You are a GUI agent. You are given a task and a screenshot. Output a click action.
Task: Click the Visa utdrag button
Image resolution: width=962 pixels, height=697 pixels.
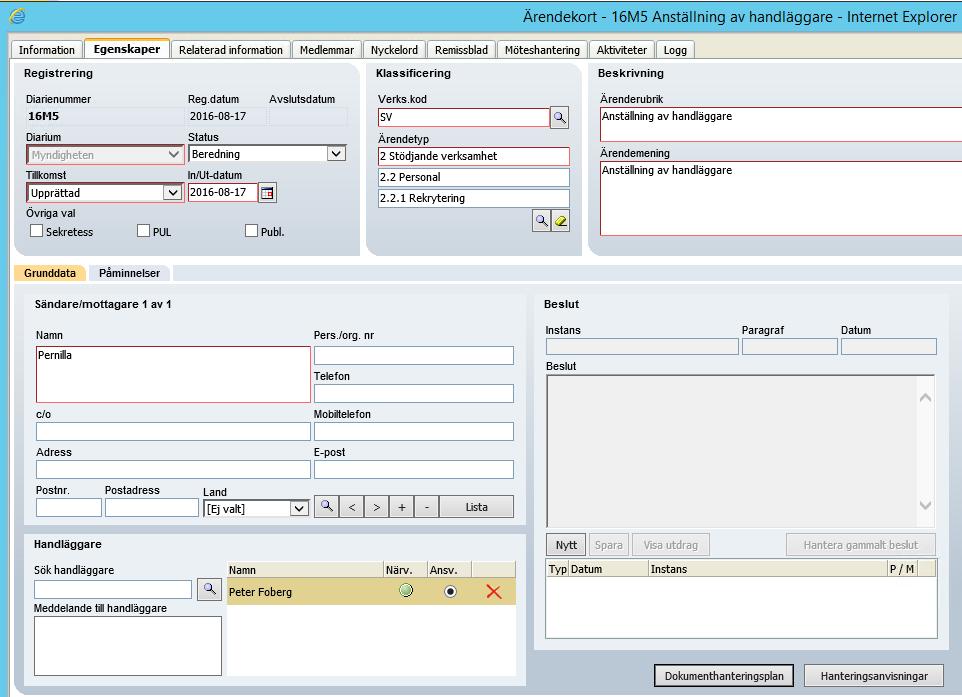click(x=671, y=545)
